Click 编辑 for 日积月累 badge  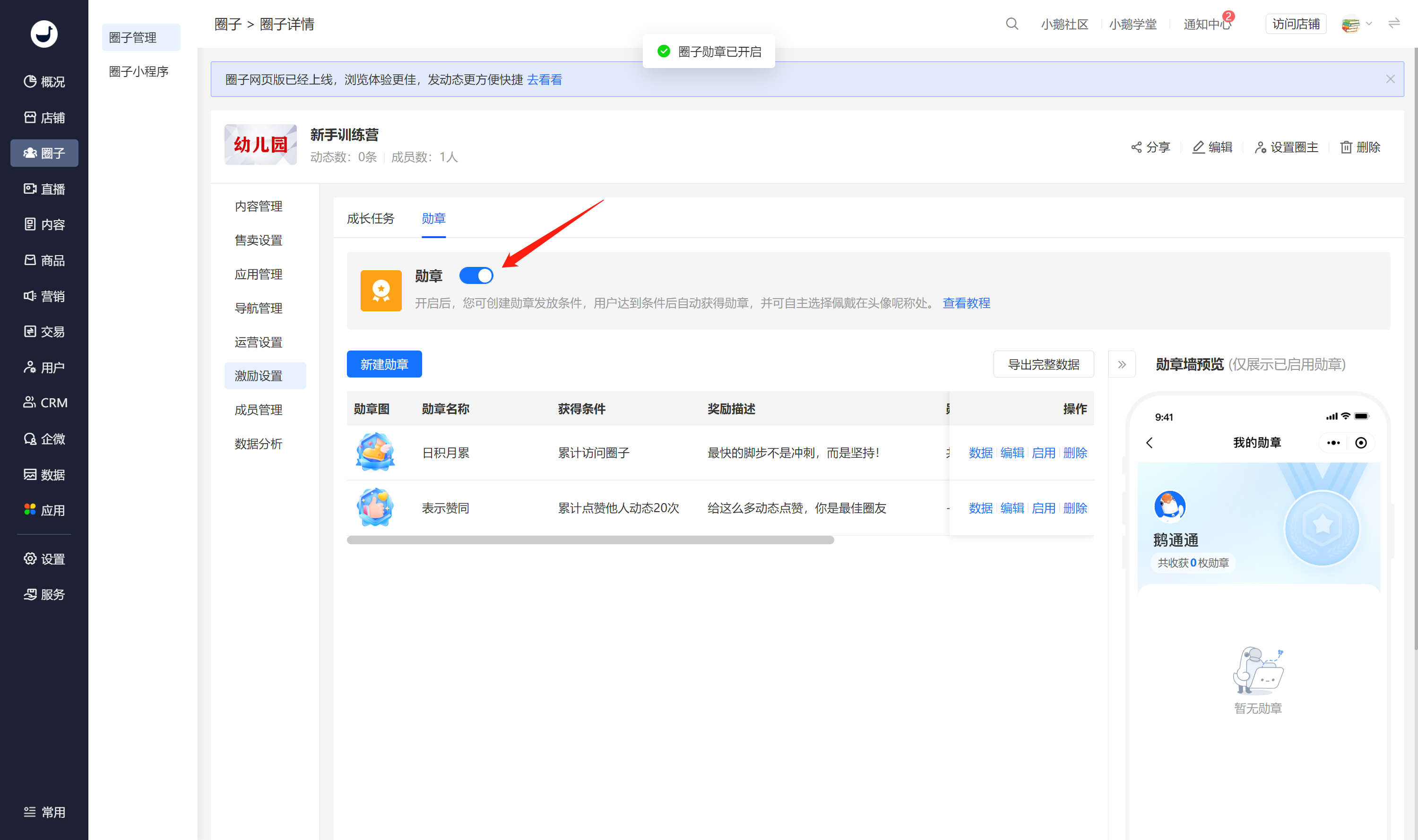point(1012,453)
